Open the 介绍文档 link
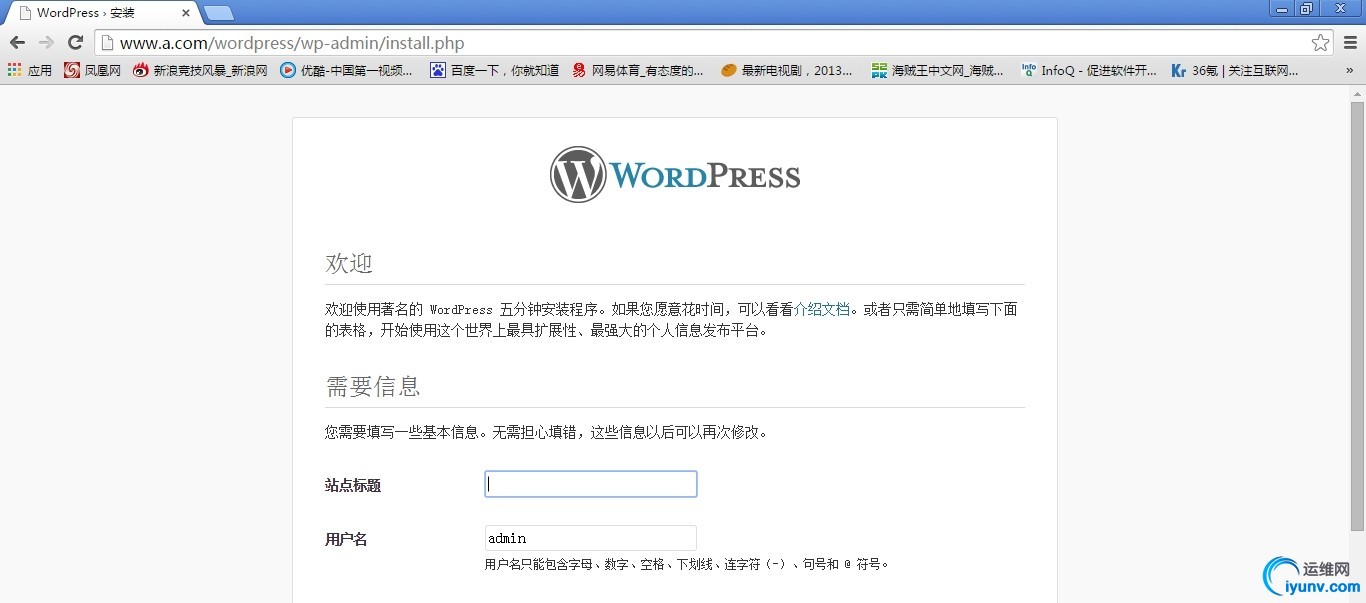This screenshot has height=603, width=1366. [821, 309]
